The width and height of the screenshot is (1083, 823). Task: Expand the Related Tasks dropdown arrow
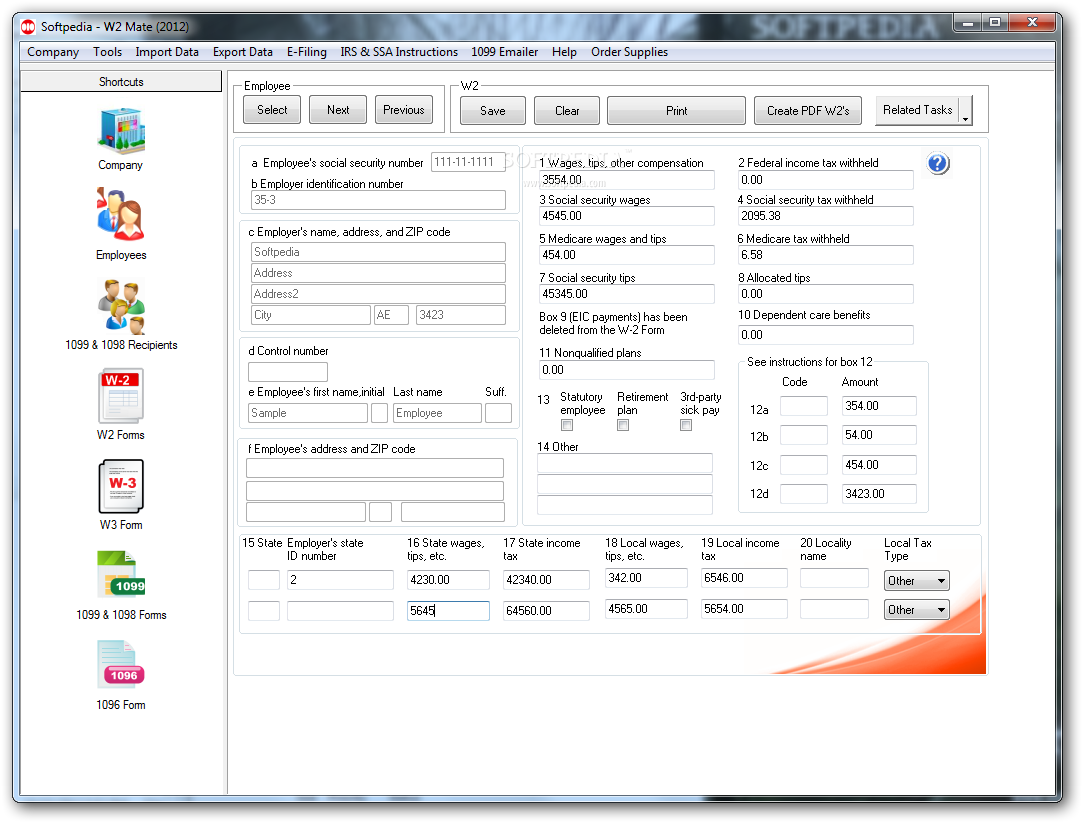966,110
